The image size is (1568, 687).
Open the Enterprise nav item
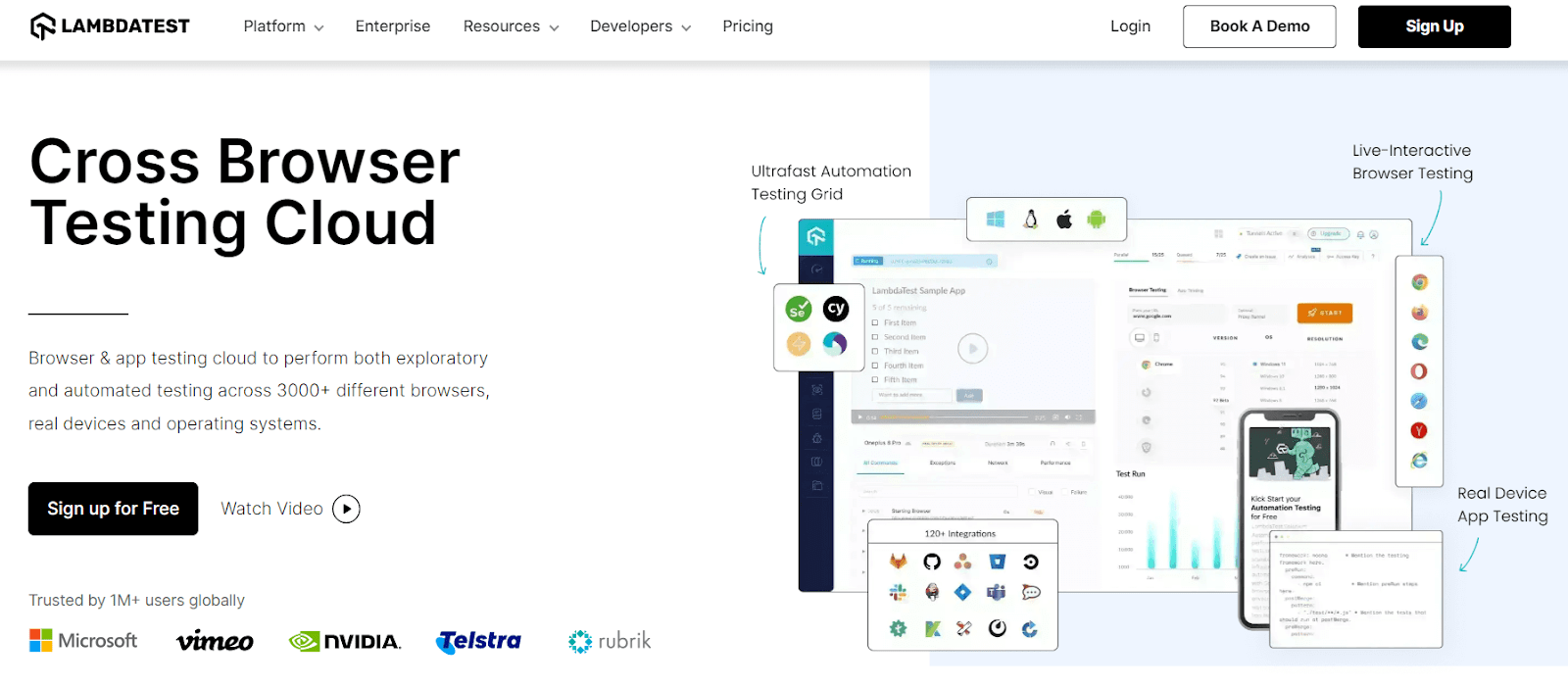(393, 26)
